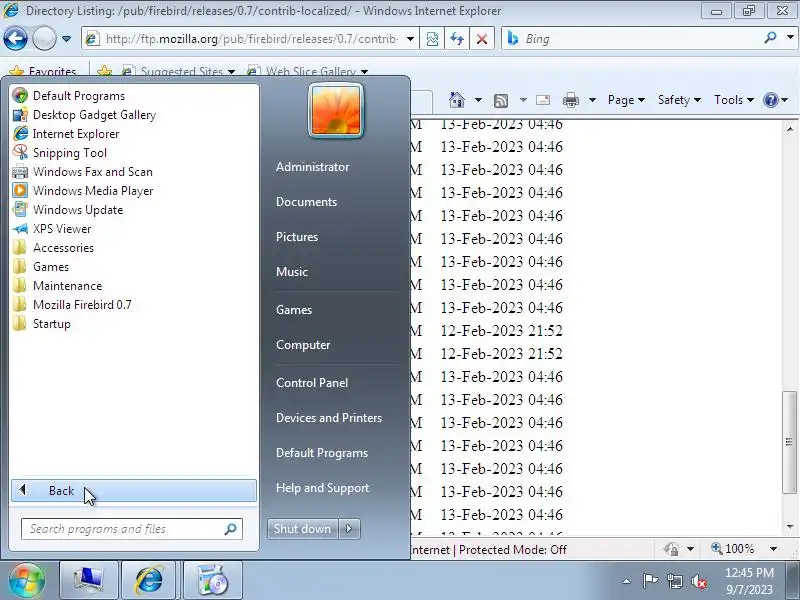Open the Feeds dropdown arrow
Image resolution: width=800 pixels, height=600 pixels.
point(523,100)
